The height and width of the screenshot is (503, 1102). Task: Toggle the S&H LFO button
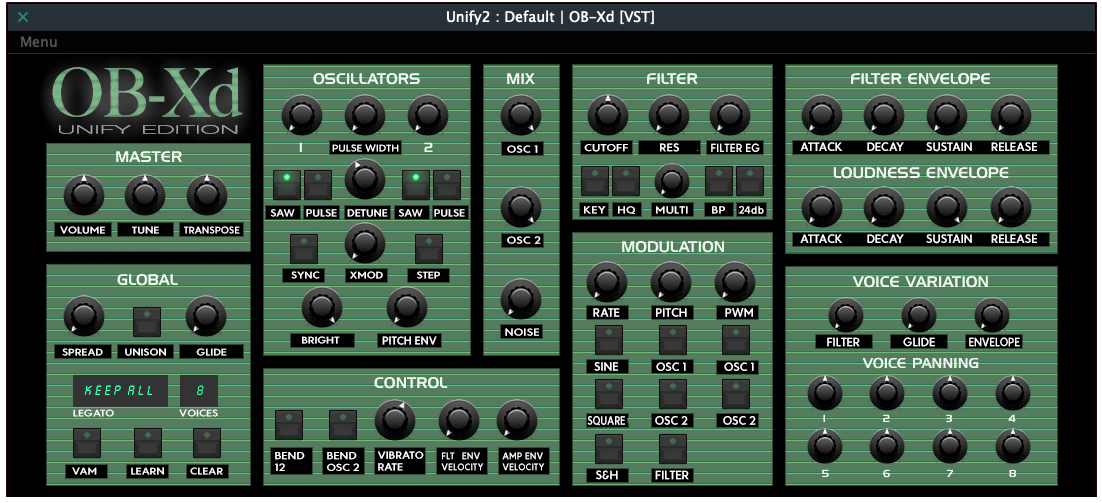(x=609, y=449)
